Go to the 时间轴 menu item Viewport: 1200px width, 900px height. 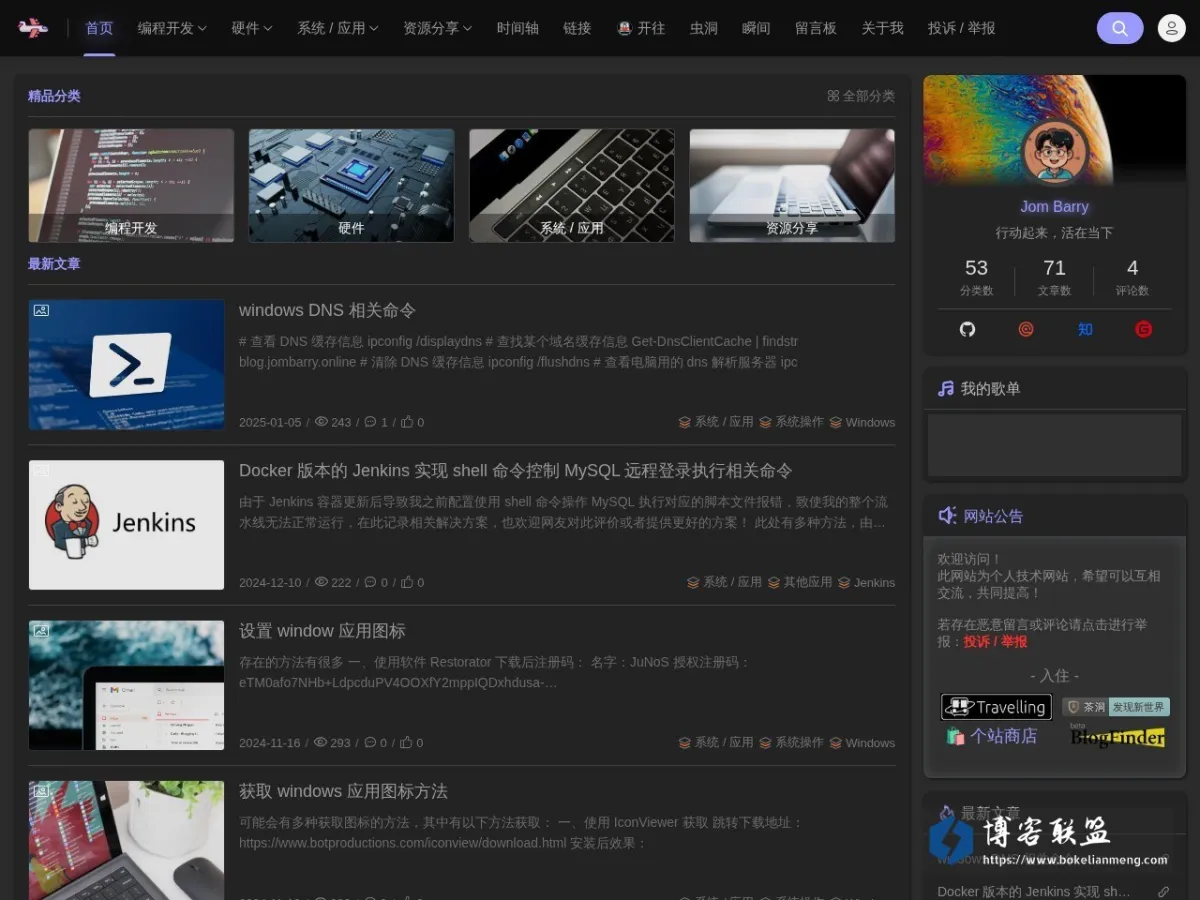pyautogui.click(x=518, y=28)
